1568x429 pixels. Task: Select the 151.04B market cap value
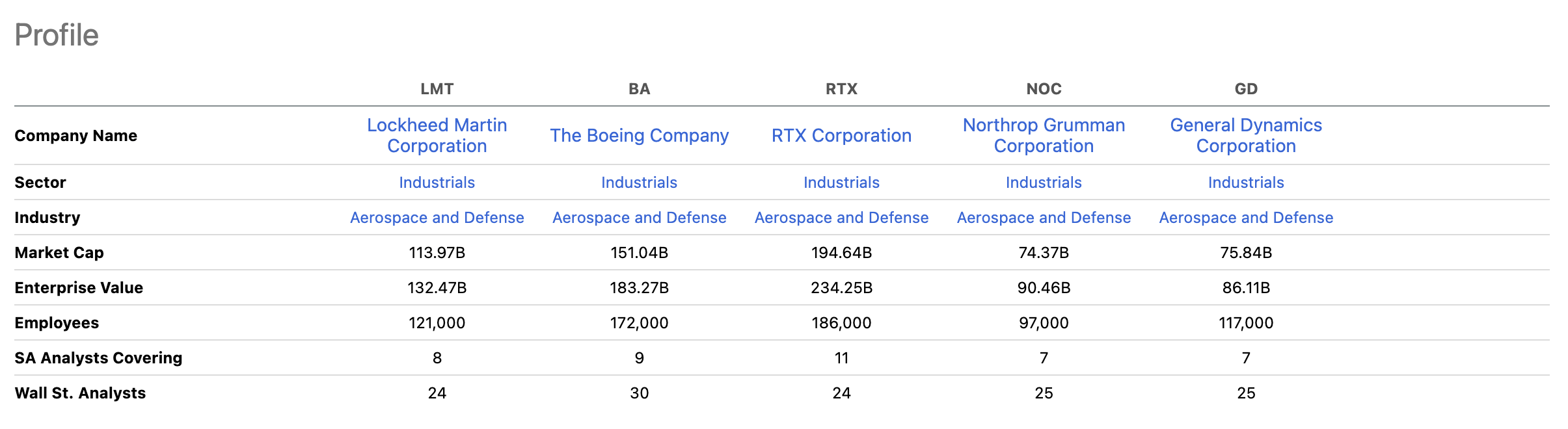click(640, 253)
